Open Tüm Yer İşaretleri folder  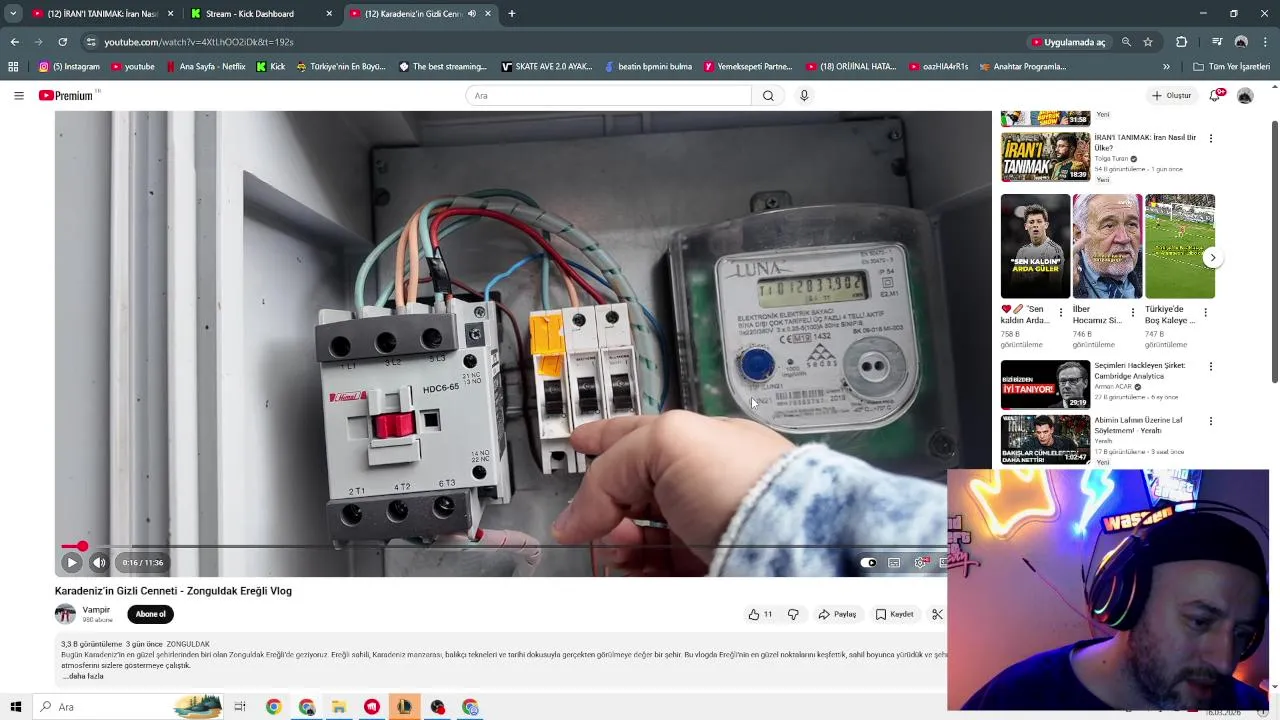point(1231,67)
